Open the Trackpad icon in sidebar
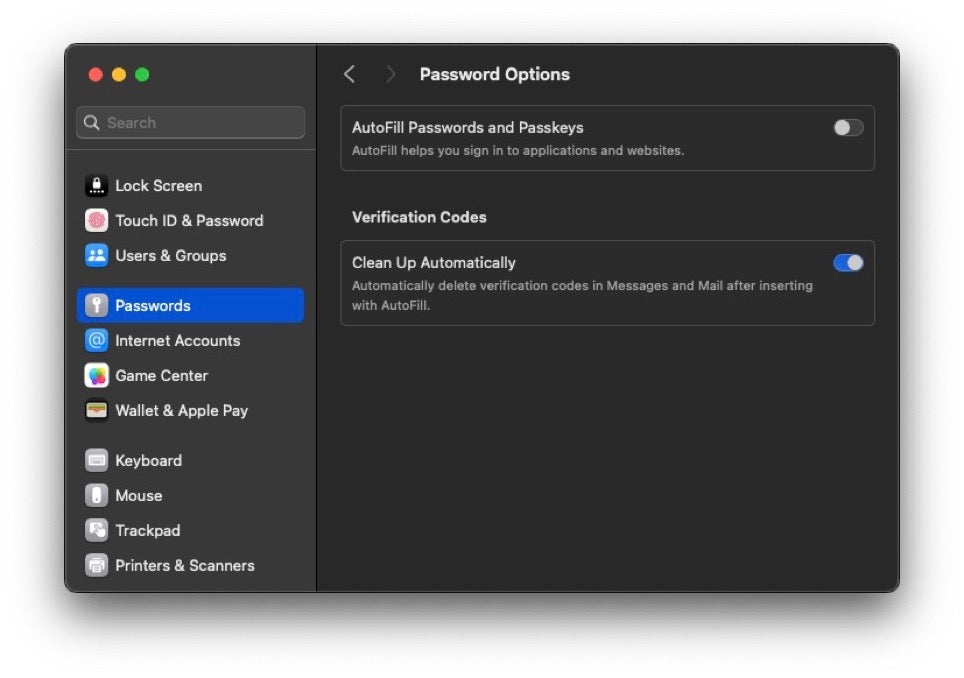 coord(96,531)
